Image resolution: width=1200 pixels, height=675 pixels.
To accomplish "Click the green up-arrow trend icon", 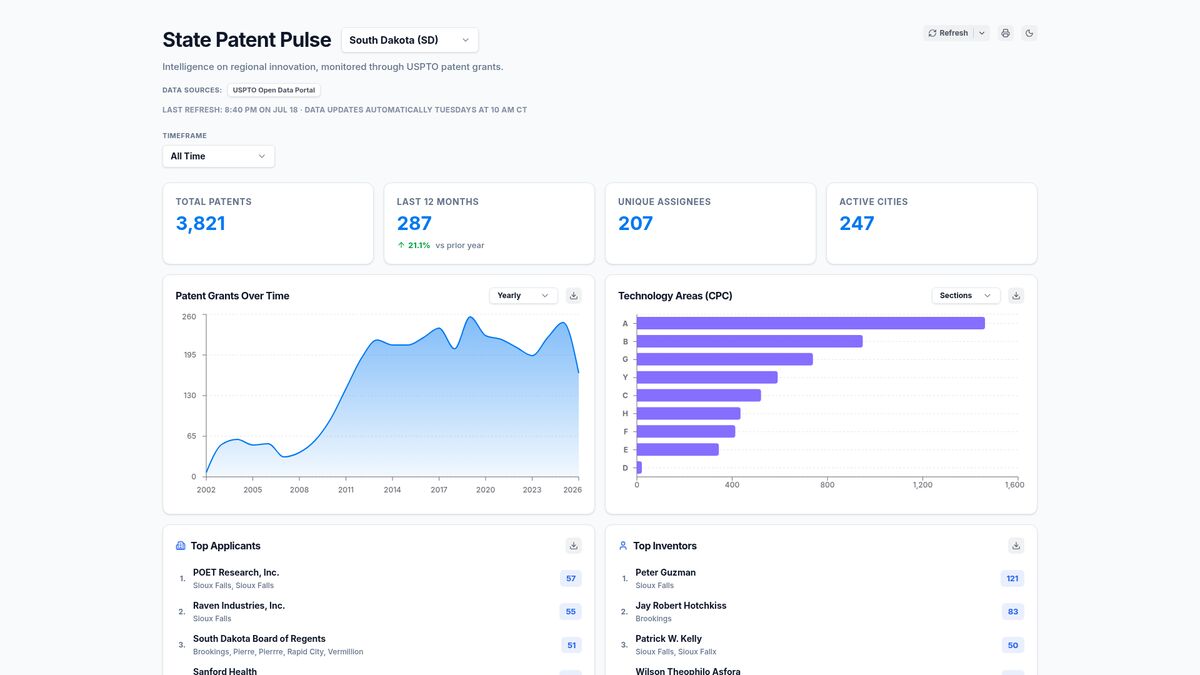I will pyautogui.click(x=401, y=245).
